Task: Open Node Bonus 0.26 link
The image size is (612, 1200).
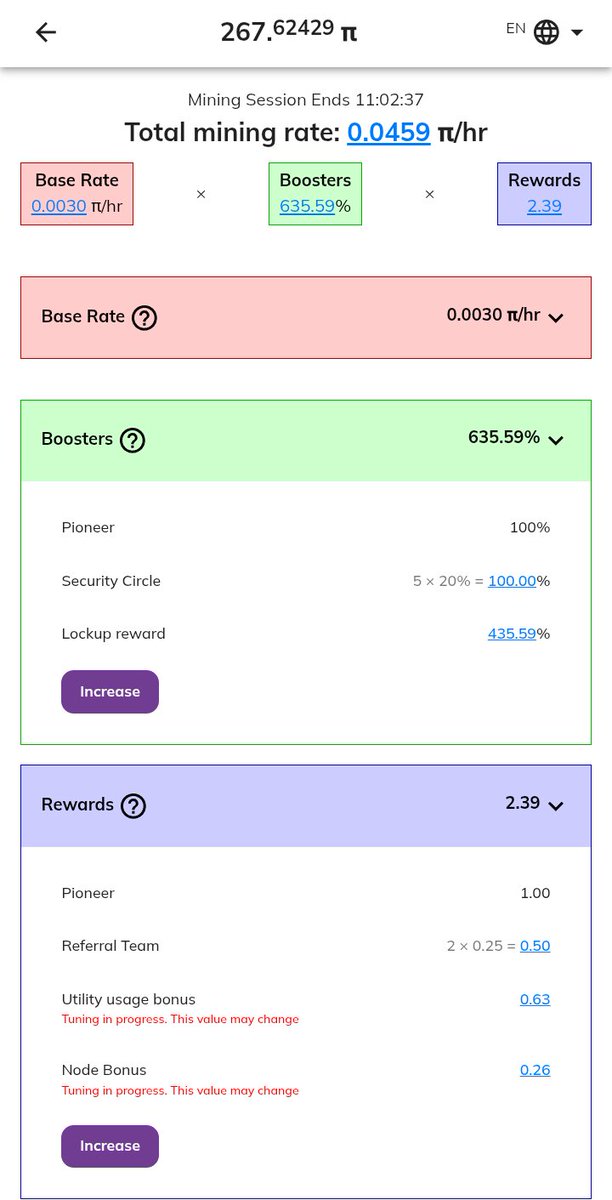Action: [x=535, y=1070]
